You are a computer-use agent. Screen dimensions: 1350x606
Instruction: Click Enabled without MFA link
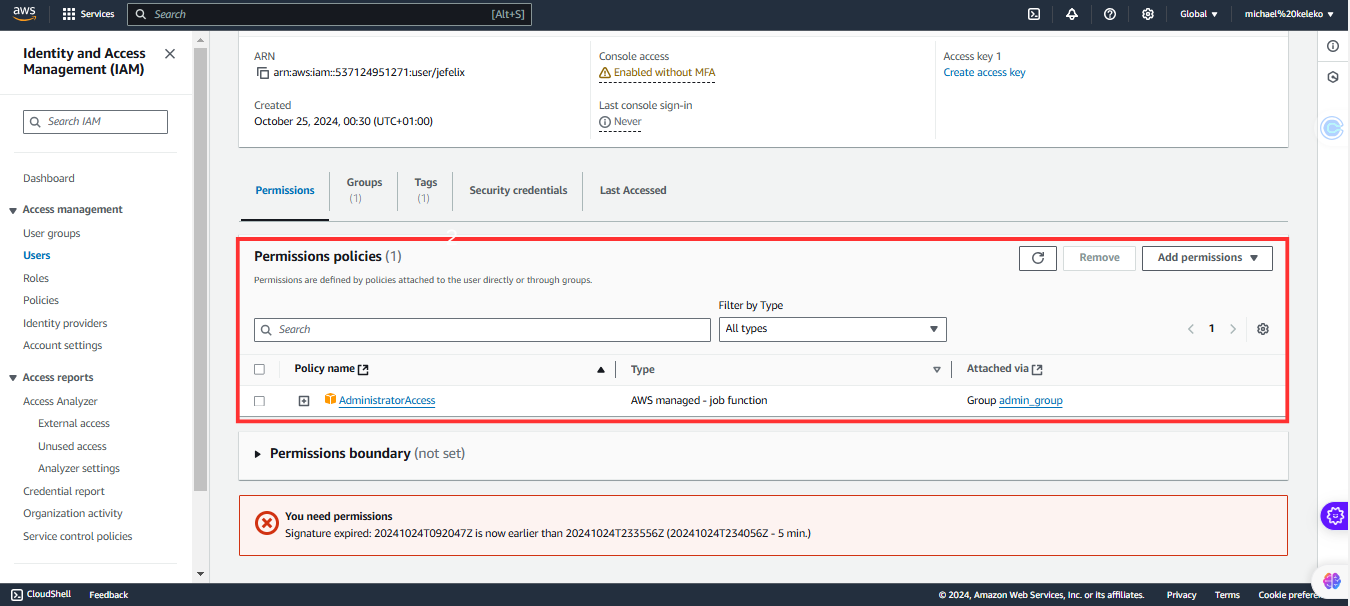click(x=664, y=72)
